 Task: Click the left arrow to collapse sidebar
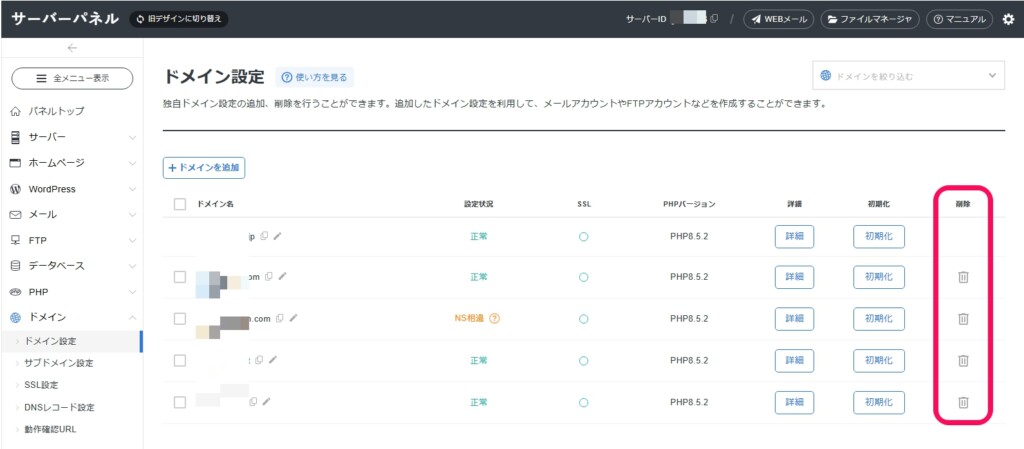pos(72,48)
